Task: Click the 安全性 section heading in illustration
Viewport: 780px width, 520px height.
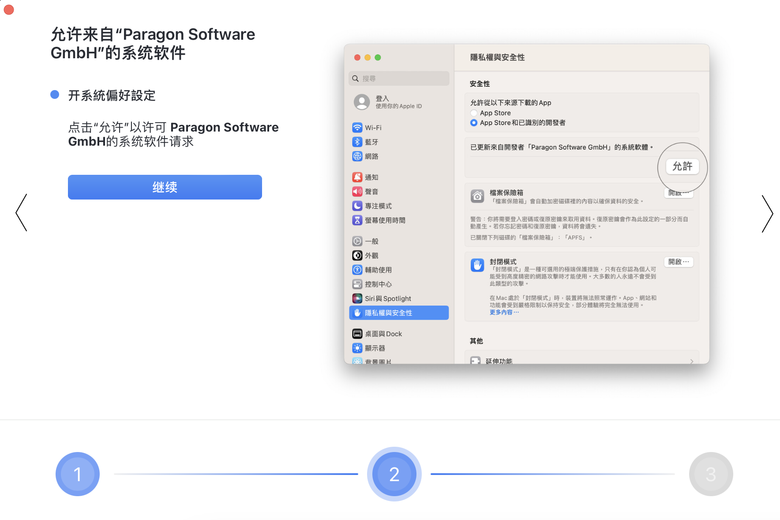Action: [x=480, y=84]
